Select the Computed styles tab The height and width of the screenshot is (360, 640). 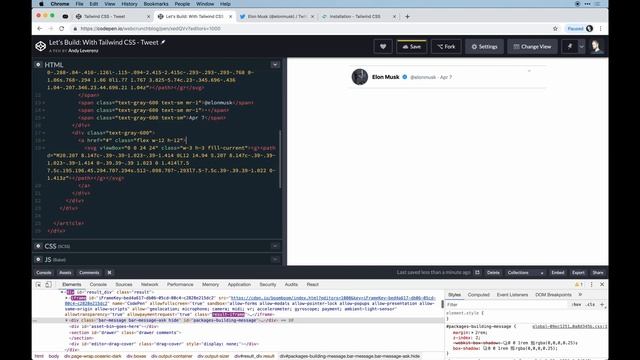478,295
